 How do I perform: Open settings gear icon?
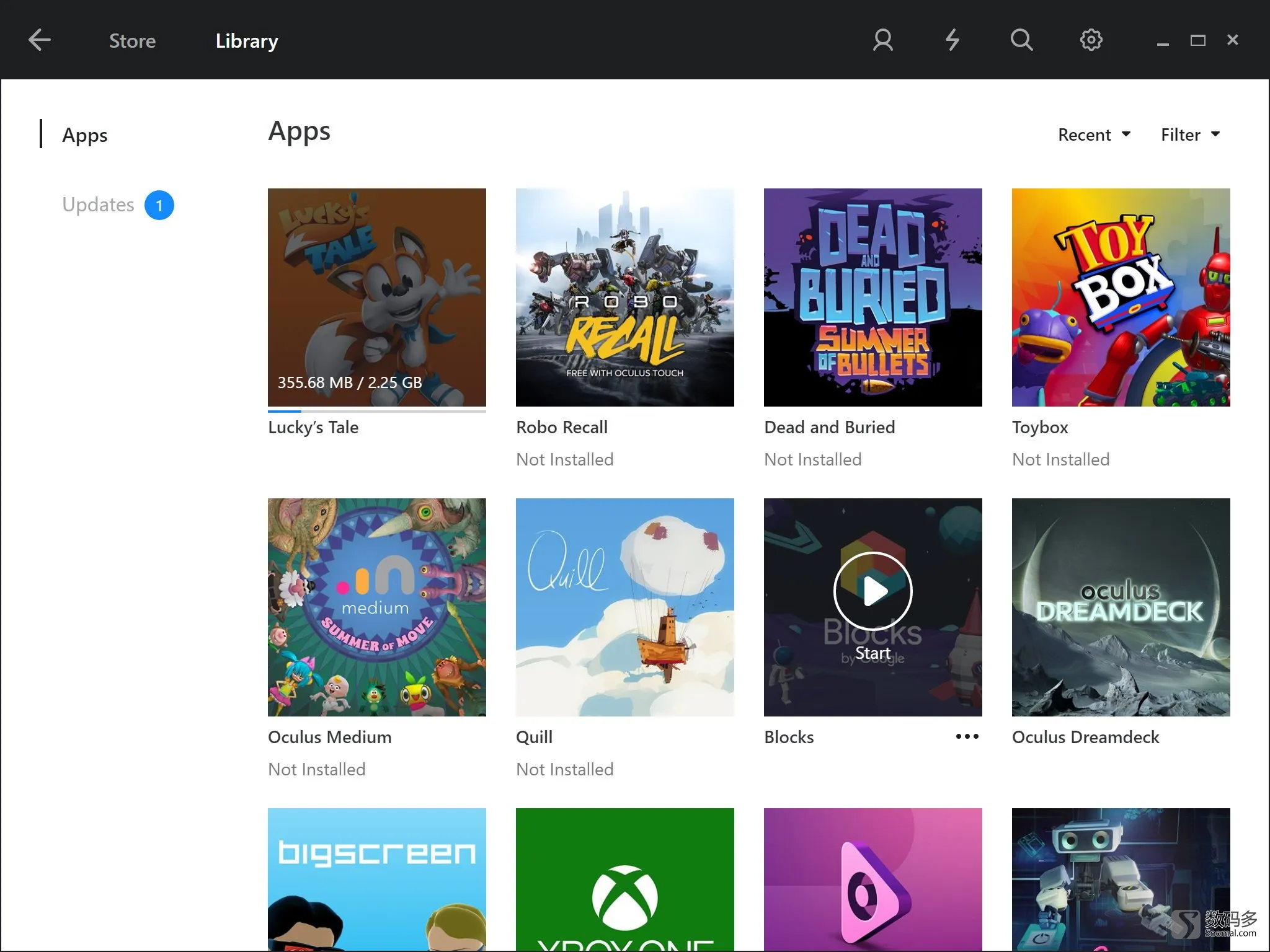[x=1091, y=40]
